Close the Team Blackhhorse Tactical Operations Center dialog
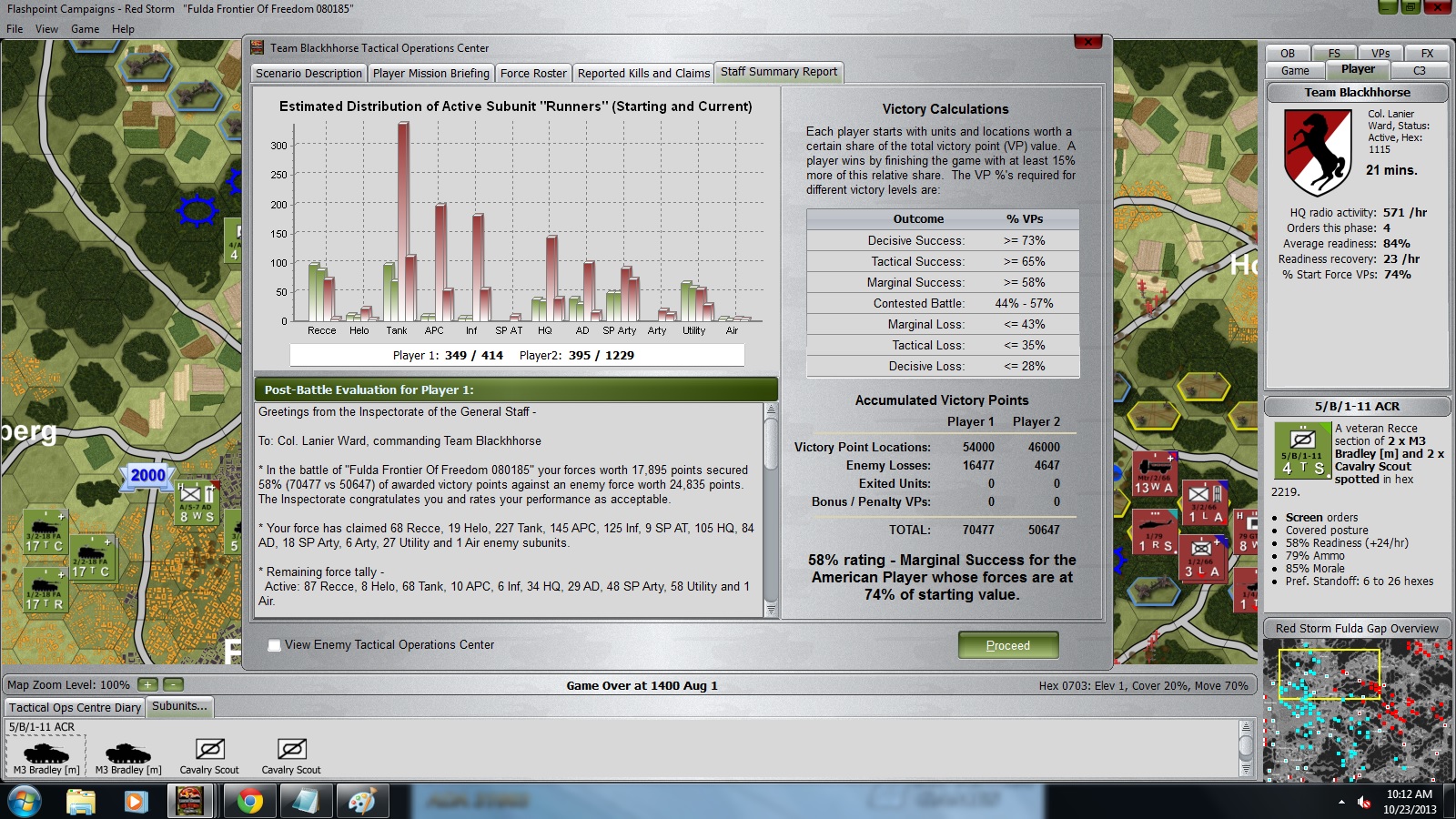Image resolution: width=1456 pixels, height=819 pixels. point(1088,42)
